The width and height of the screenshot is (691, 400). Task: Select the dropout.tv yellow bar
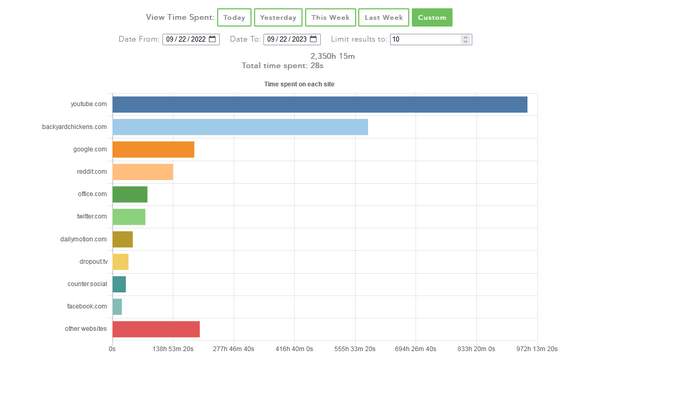tap(121, 262)
